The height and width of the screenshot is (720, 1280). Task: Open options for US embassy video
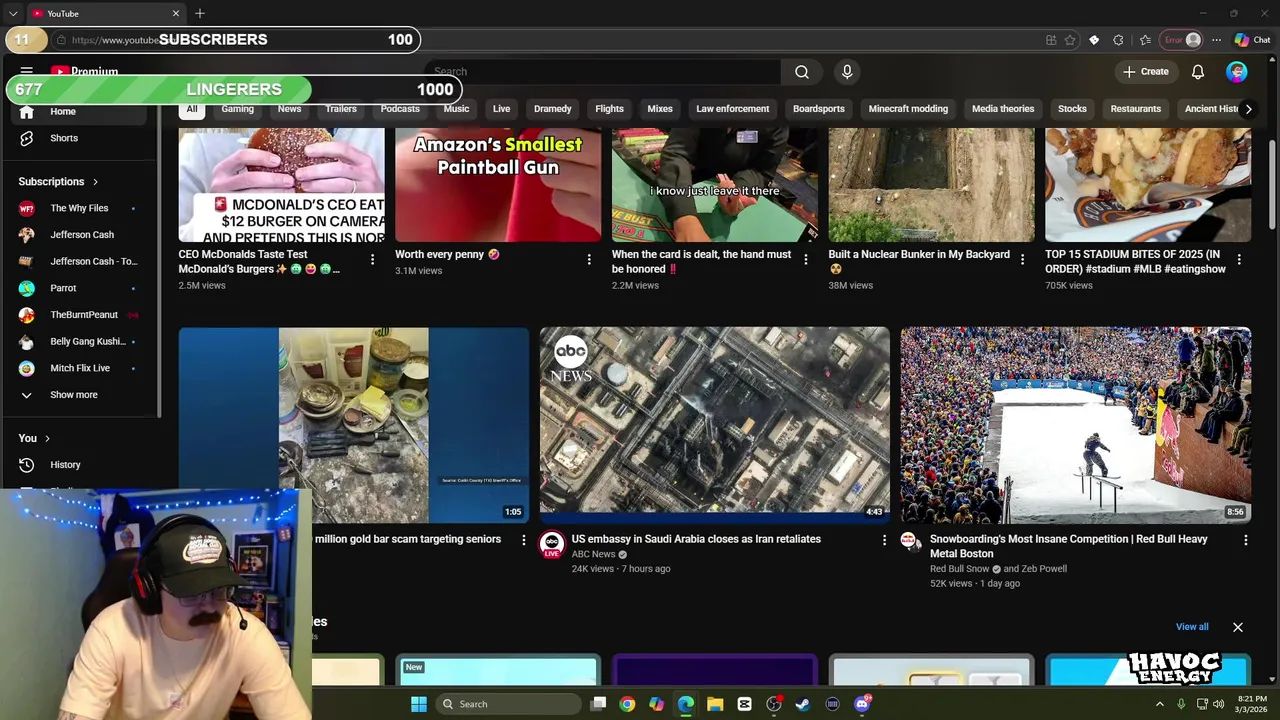tap(884, 540)
